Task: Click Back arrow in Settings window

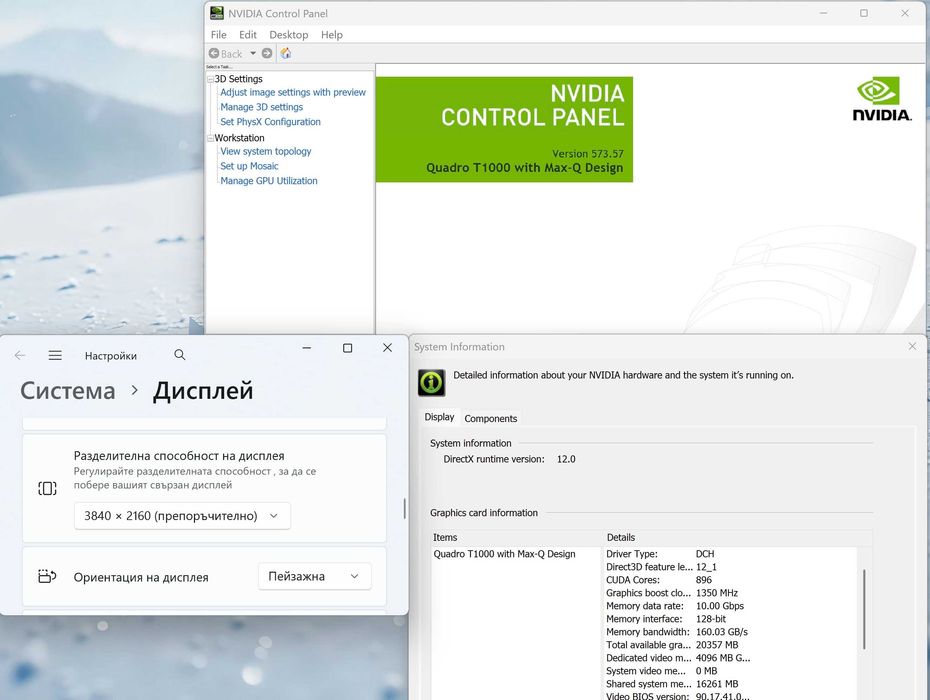Action: tap(20, 355)
